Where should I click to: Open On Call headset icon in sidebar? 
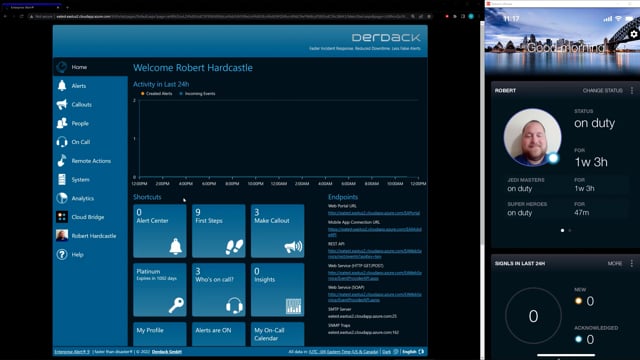(62, 142)
